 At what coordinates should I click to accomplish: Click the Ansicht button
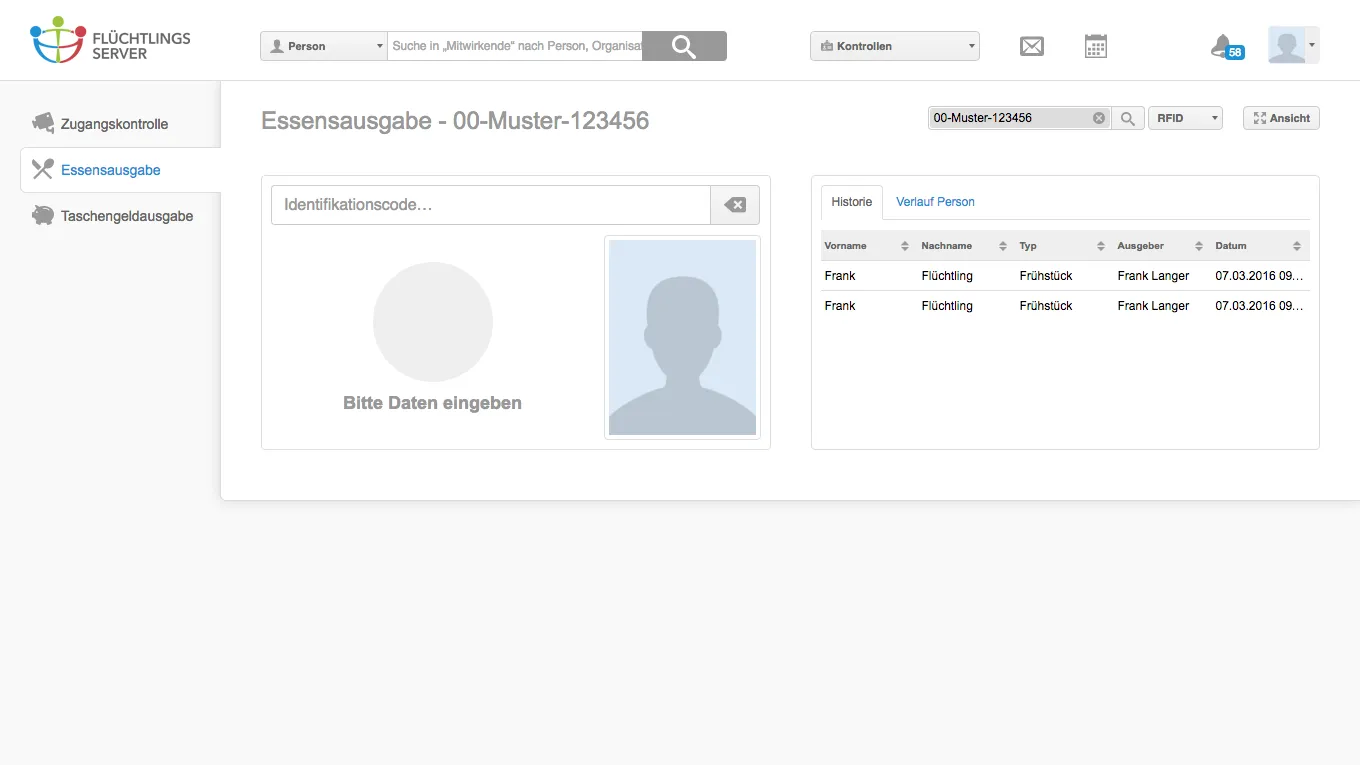[1281, 118]
